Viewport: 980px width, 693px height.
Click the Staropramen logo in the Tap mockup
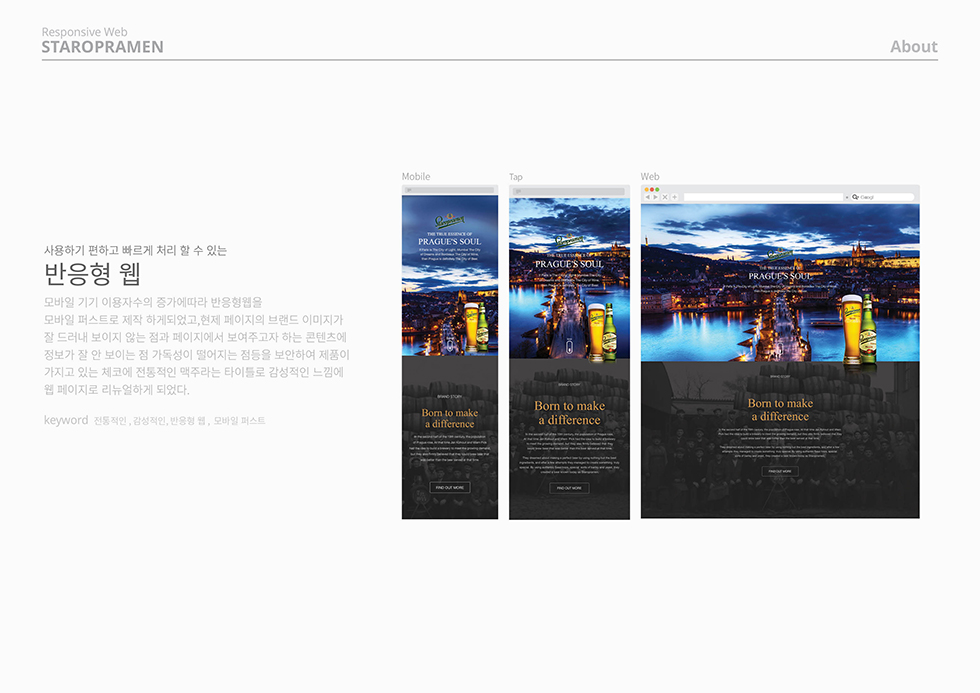click(x=569, y=240)
